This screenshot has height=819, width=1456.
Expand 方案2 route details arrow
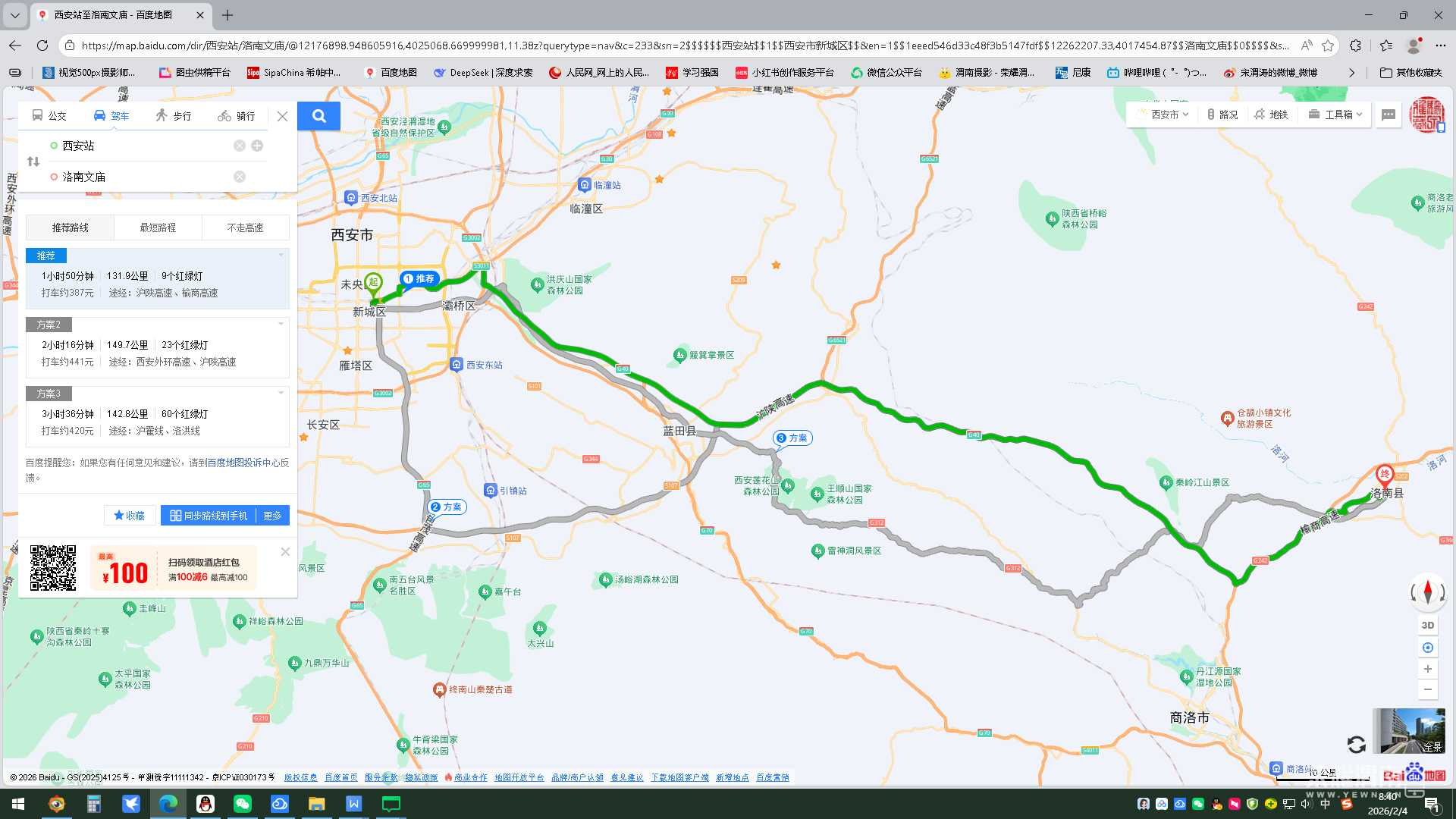[x=281, y=325]
